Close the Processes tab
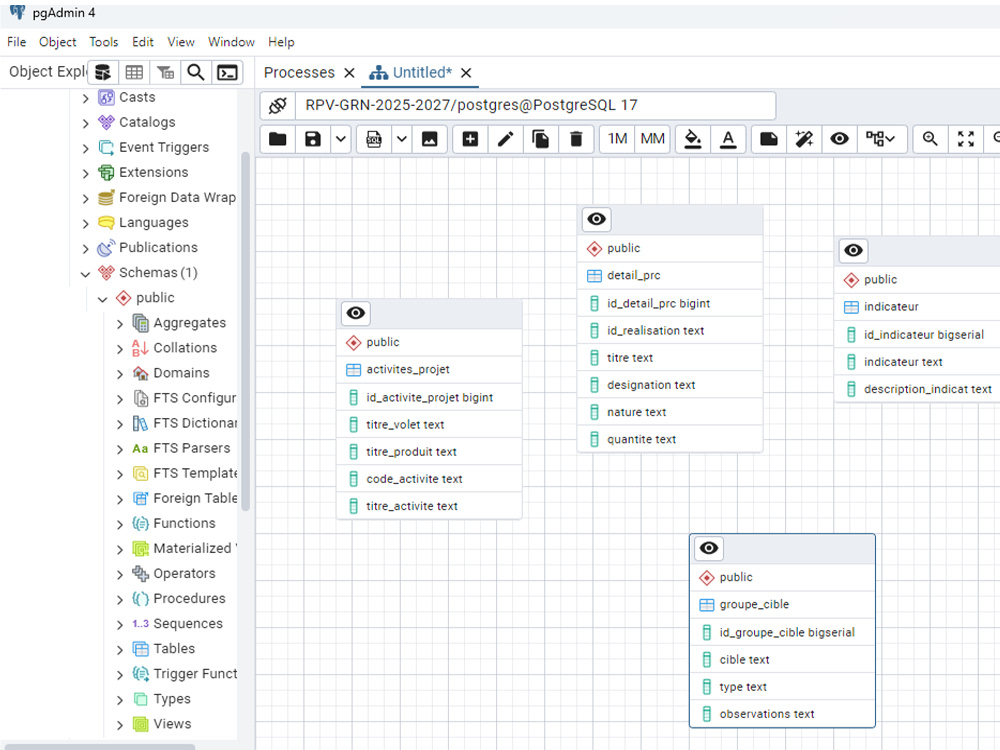This screenshot has height=750, width=1000. point(349,73)
